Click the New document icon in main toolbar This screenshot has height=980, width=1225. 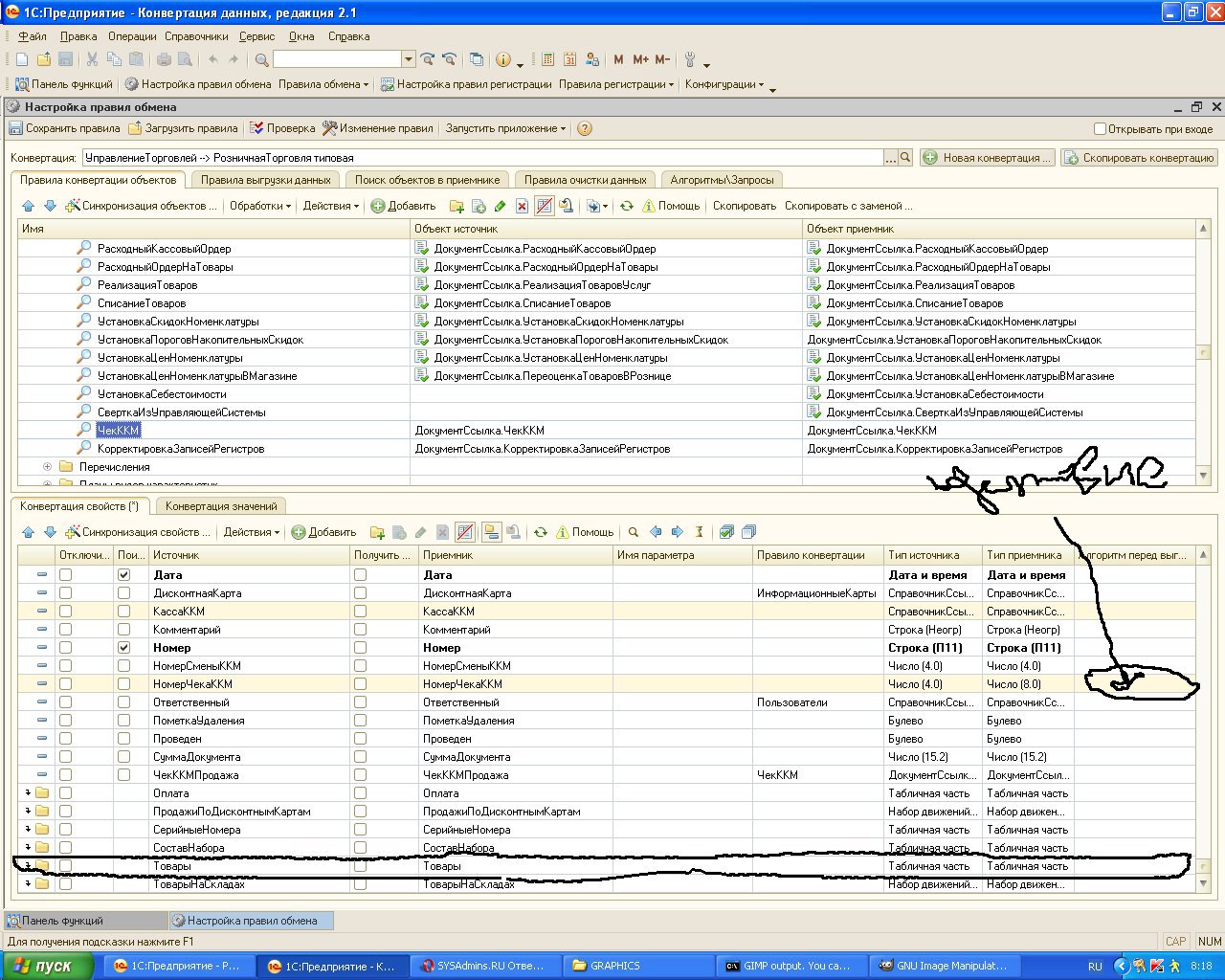pyautogui.click(x=22, y=59)
